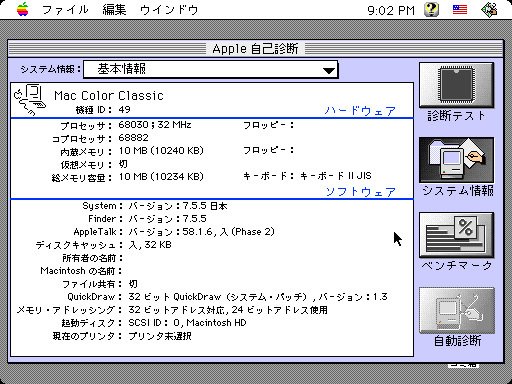Click the keyboard value キーボード II JIS
512x384 pixels.
pos(335,176)
